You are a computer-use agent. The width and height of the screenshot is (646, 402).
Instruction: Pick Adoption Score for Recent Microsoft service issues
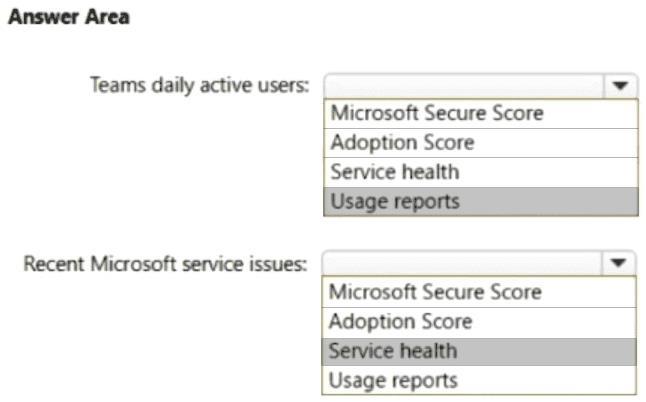coord(479,322)
